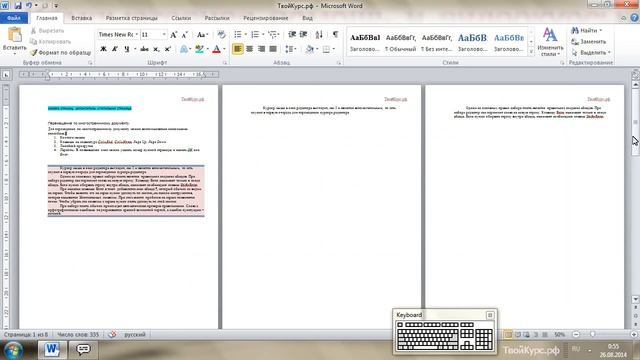Click the zoom out minus button

point(576,334)
